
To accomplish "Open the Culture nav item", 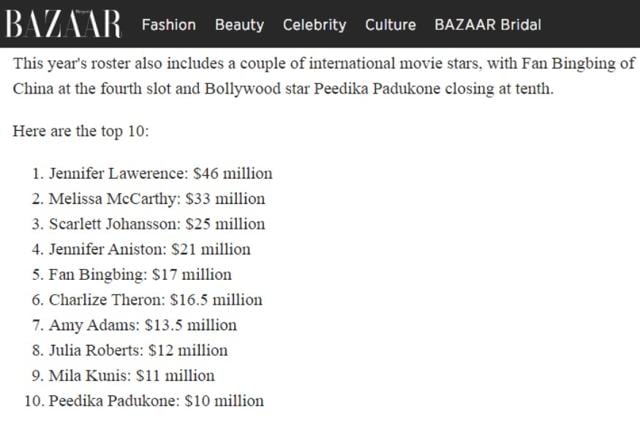I will [390, 25].
